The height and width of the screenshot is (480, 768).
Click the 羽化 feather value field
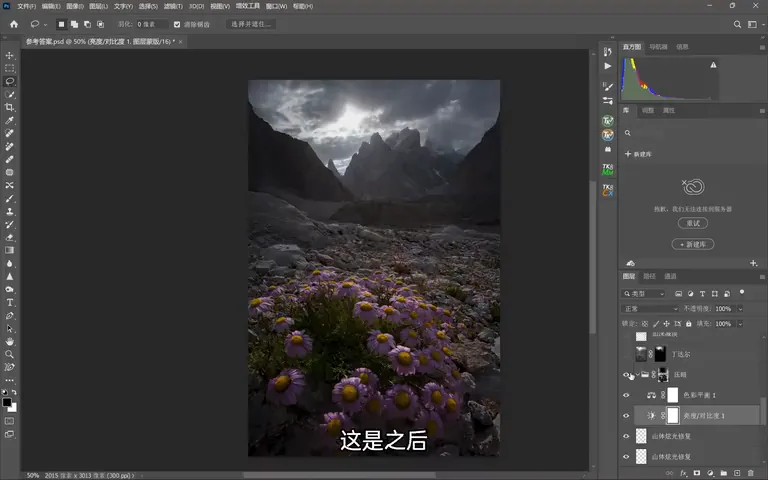coord(151,24)
